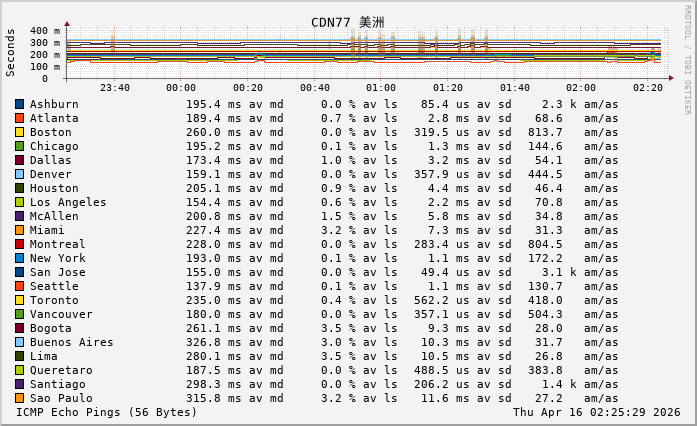
Task: Click the ICMP Echo Pings footer text
Action: (x=107, y=412)
